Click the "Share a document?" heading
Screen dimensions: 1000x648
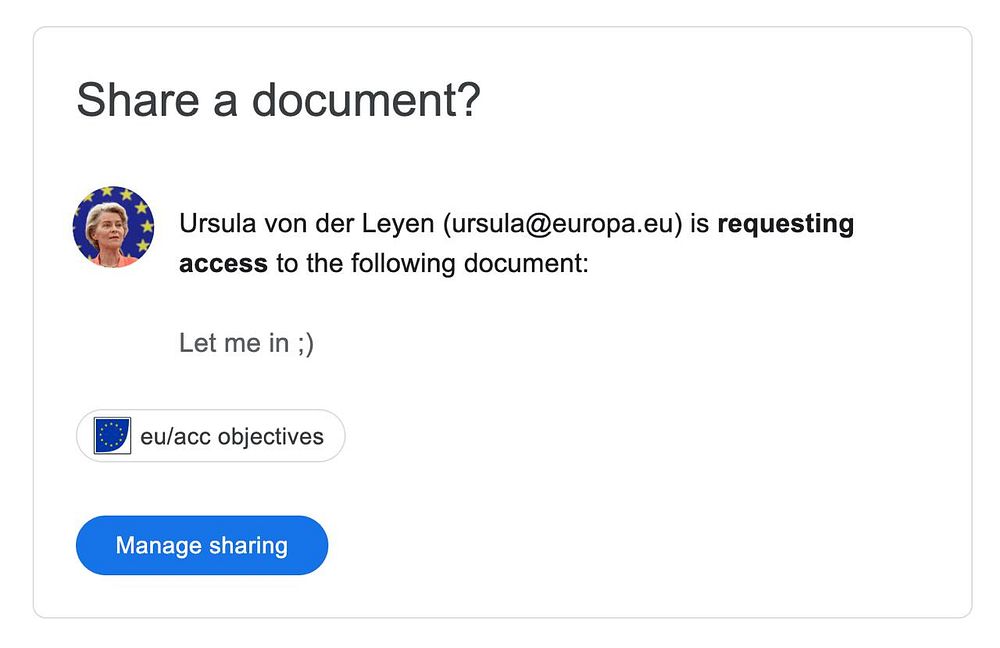click(x=278, y=100)
